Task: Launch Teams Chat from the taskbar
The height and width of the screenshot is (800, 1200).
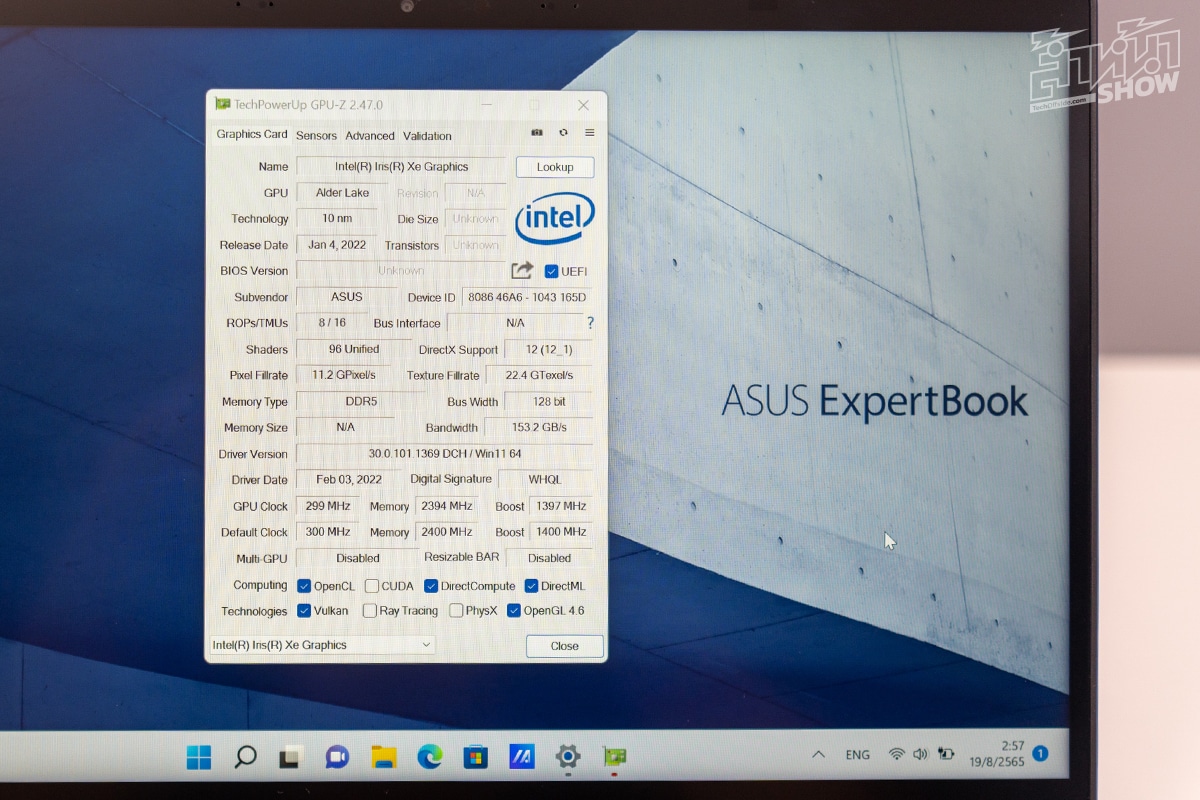Action: [x=337, y=757]
